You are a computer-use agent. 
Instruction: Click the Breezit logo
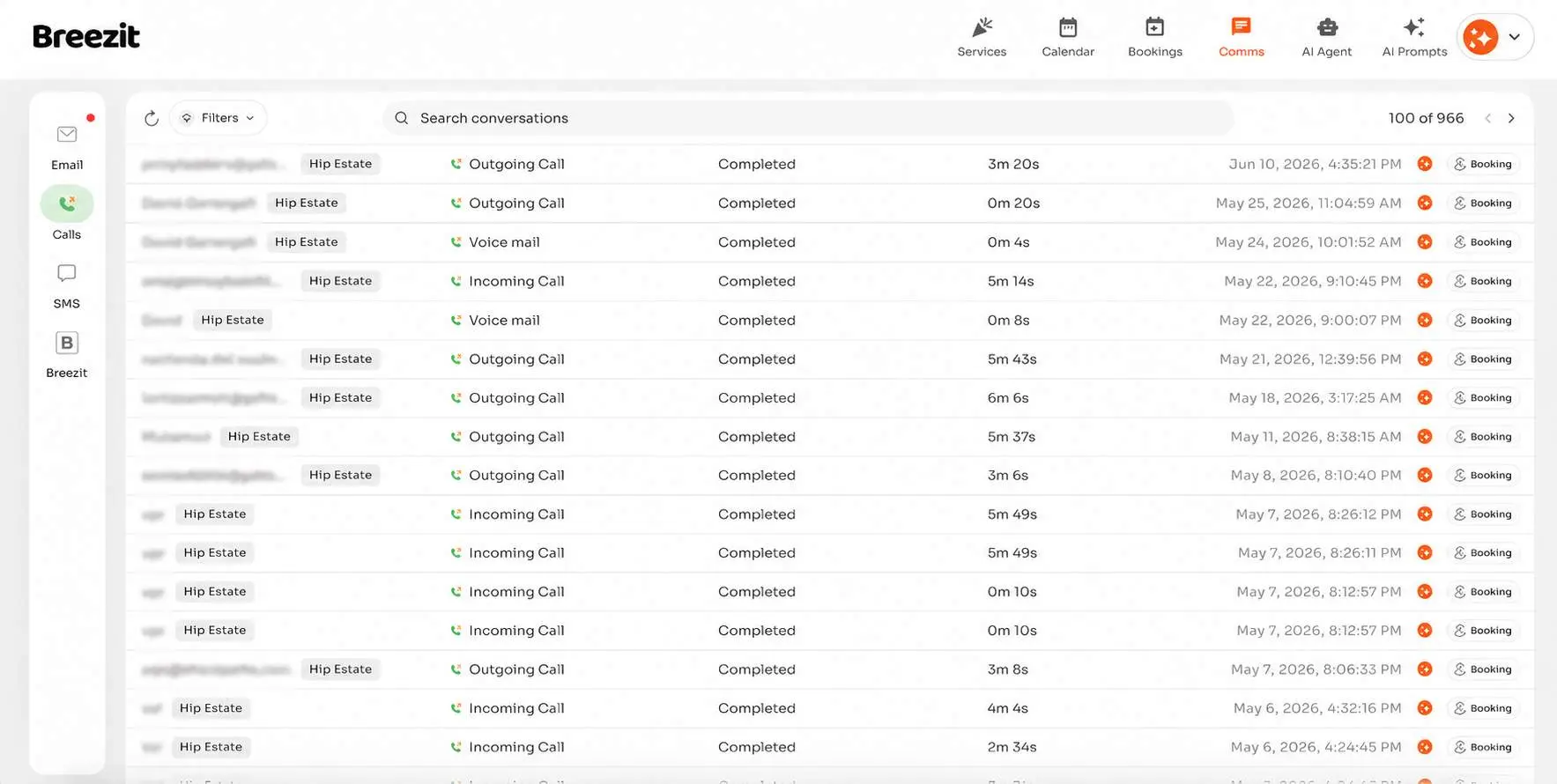[86, 36]
